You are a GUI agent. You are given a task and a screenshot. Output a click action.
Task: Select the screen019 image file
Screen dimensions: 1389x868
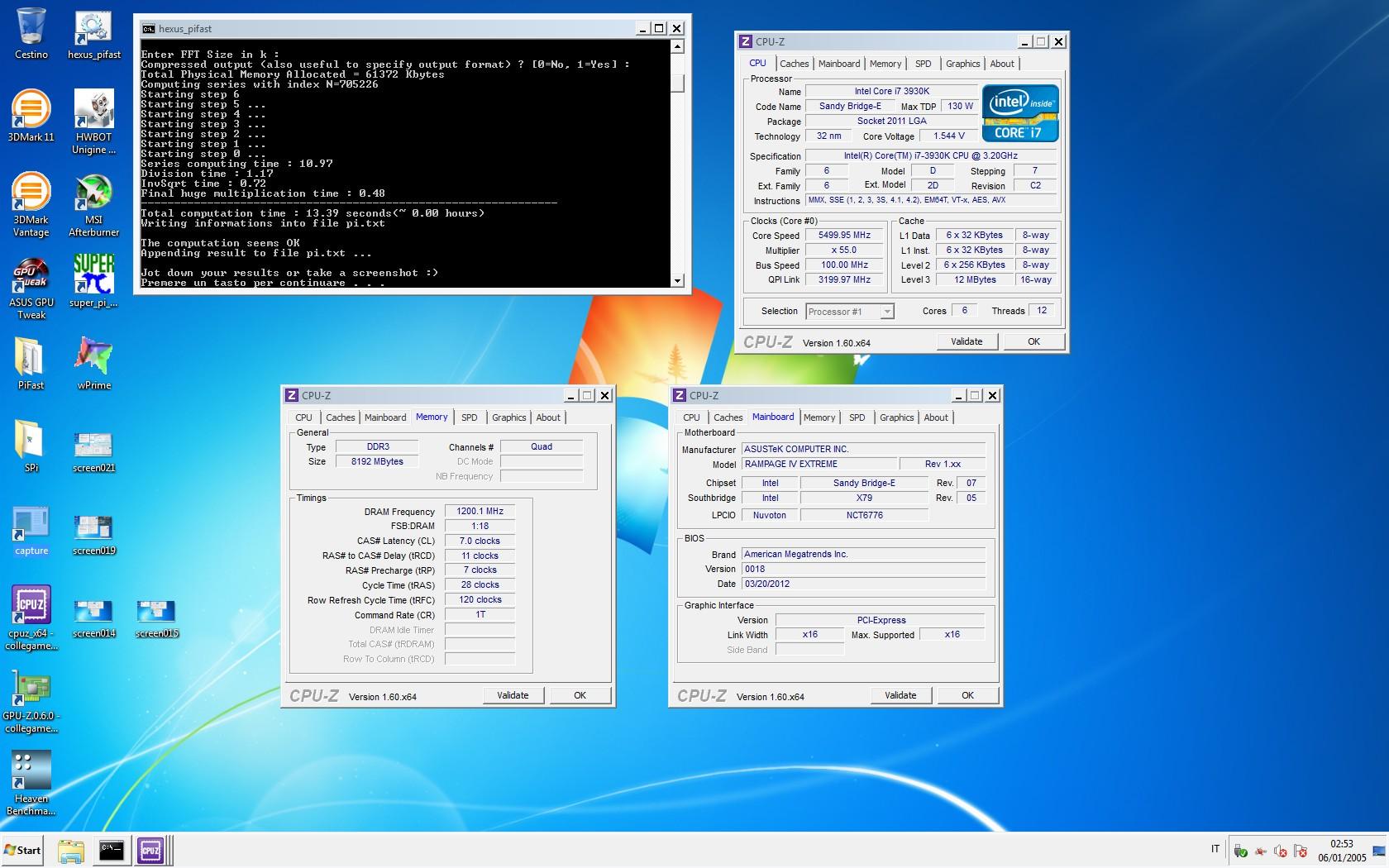(x=93, y=535)
